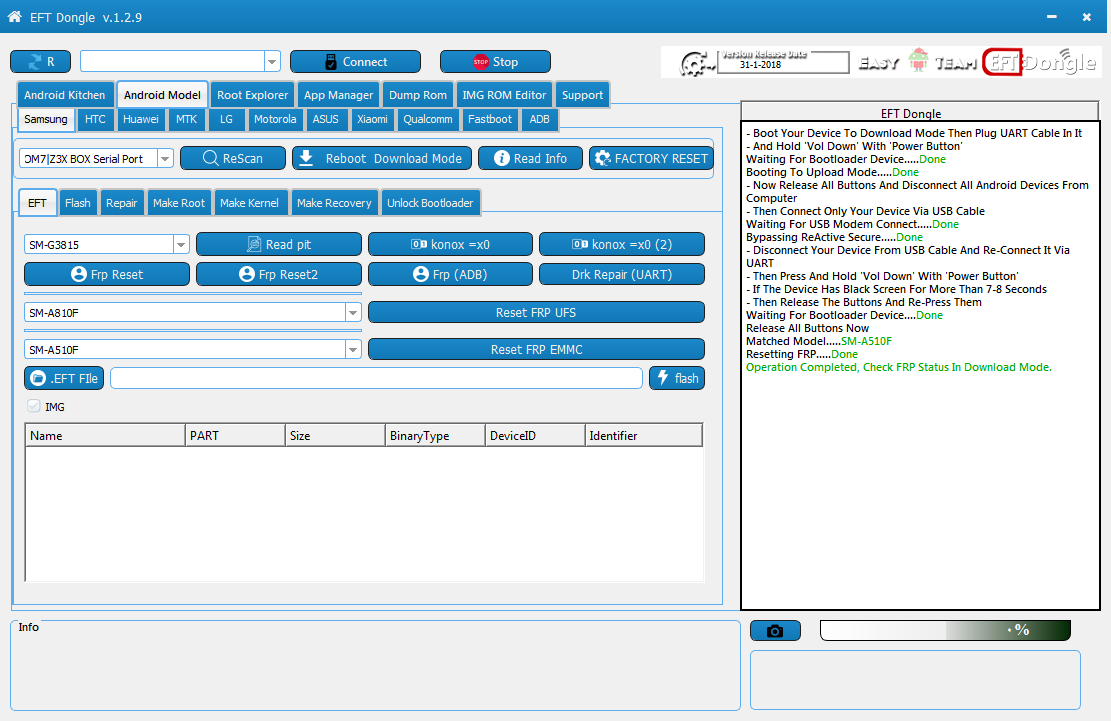This screenshot has height=721, width=1111.
Task: Click the home icon in title bar
Action: (14, 16)
